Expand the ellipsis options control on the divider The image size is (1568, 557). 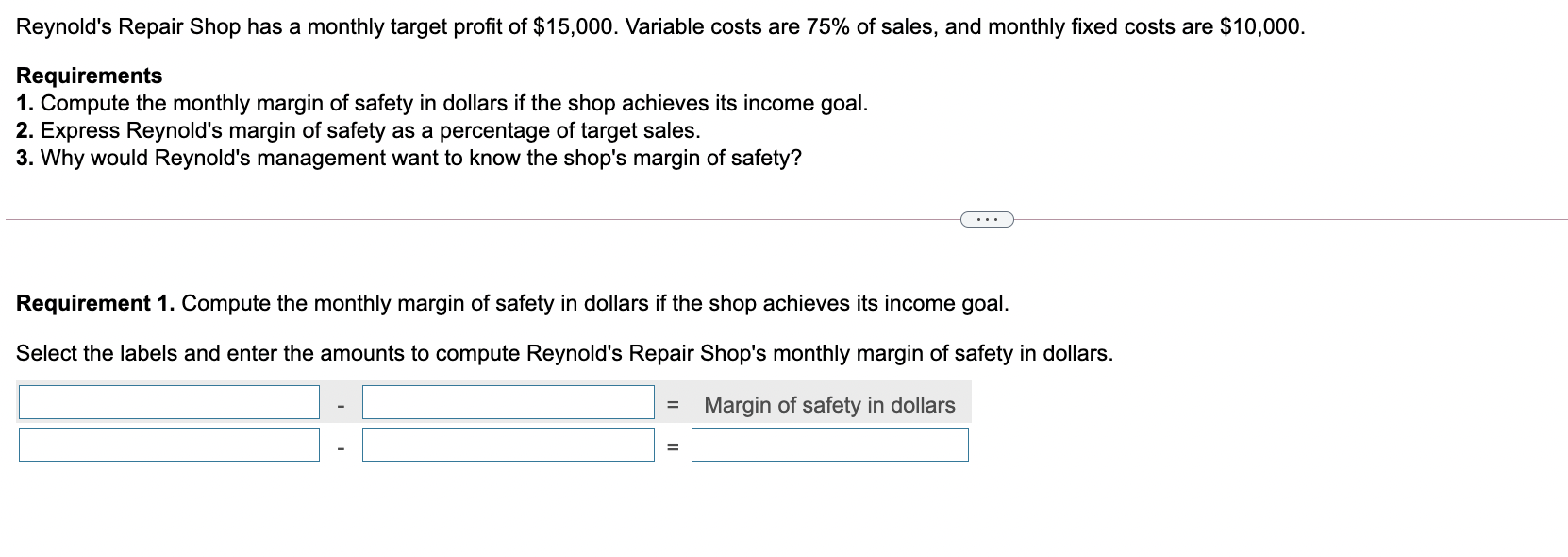pyautogui.click(x=985, y=219)
